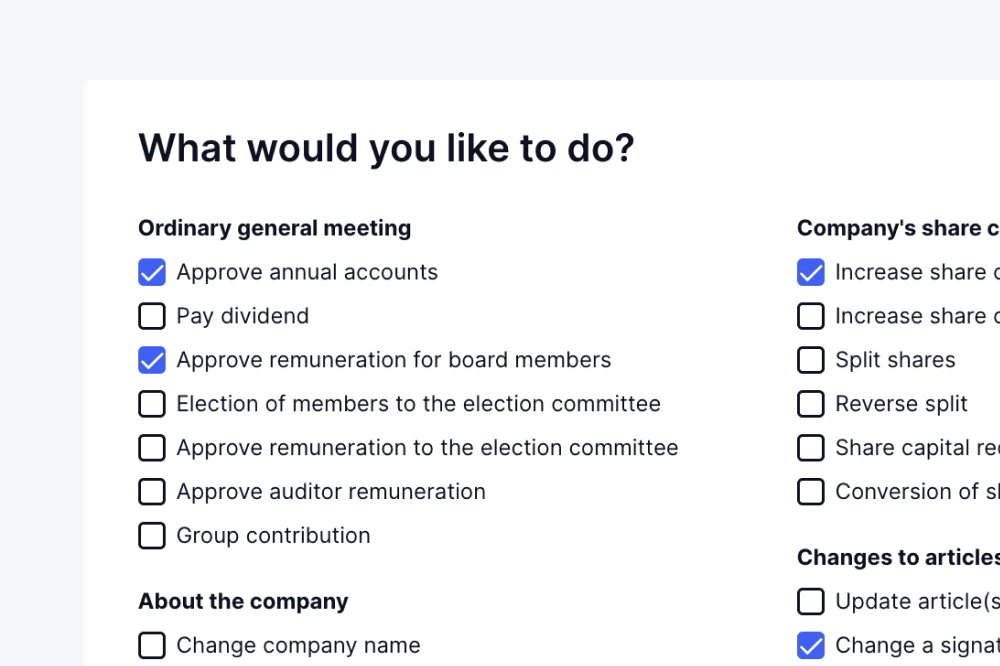Select the Reverse split checkbox
The width and height of the screenshot is (1000, 666).
coord(811,404)
